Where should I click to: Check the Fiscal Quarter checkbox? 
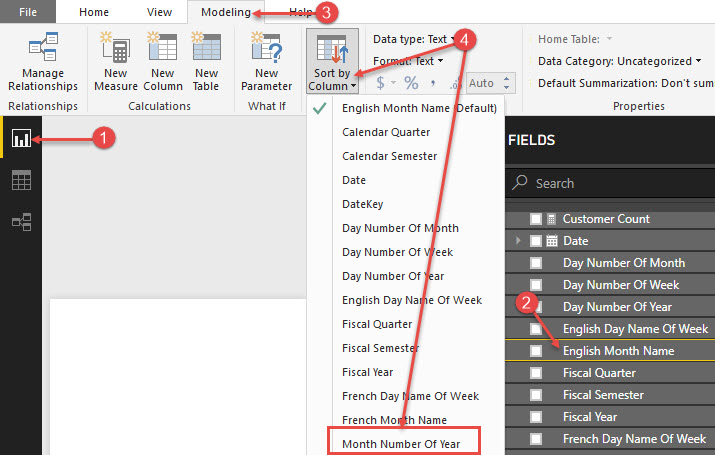pos(536,373)
